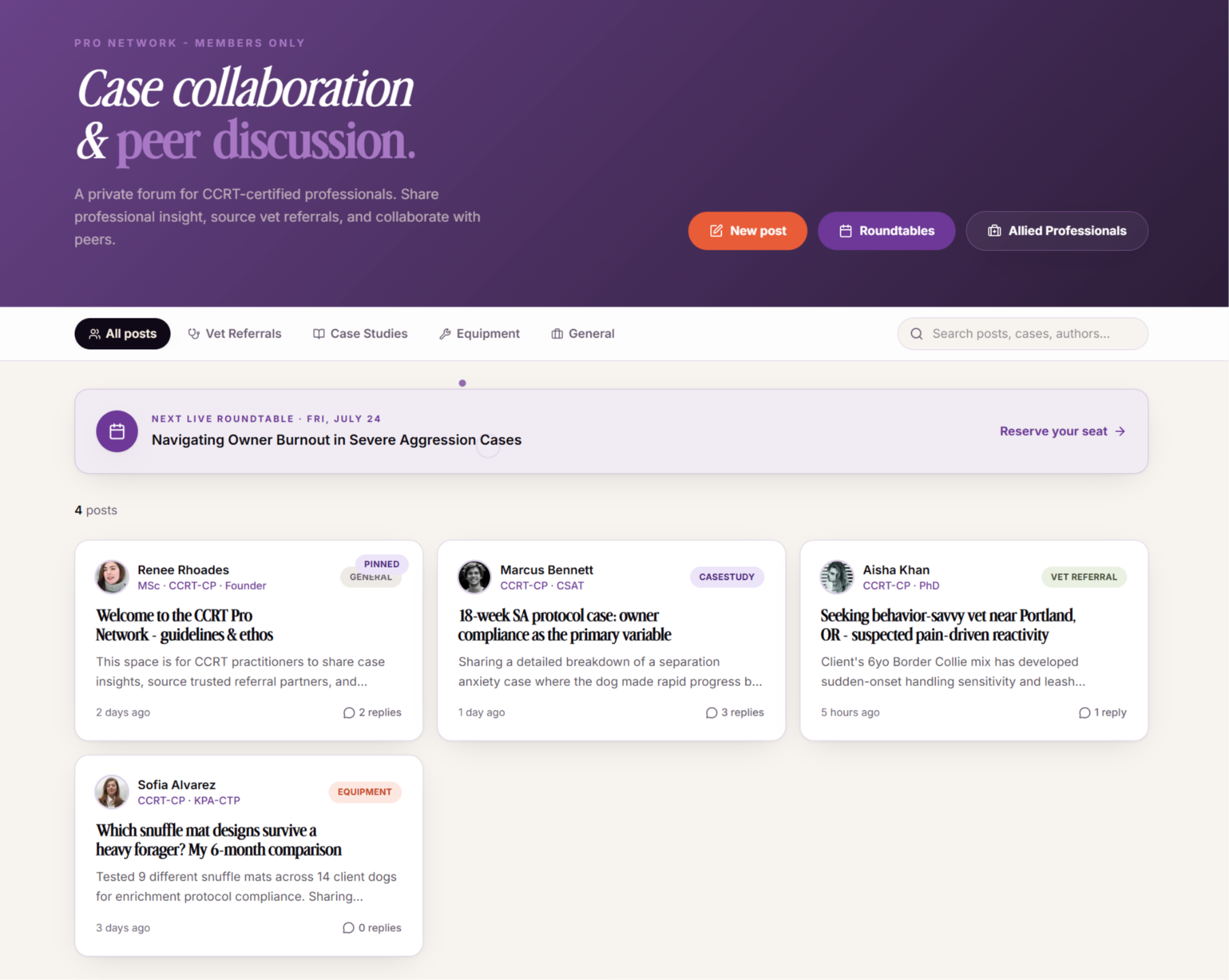Click credentials CCRT-CP · CSAT

[542, 585]
